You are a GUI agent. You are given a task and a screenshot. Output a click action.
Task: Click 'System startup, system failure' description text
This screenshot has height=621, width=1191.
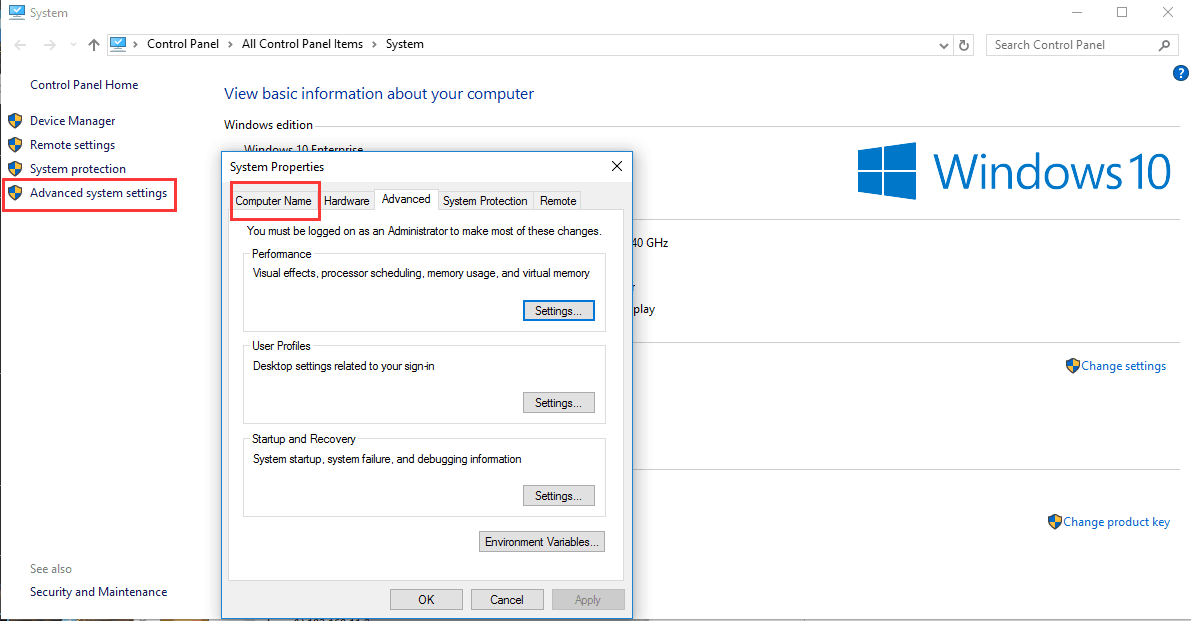click(x=387, y=459)
